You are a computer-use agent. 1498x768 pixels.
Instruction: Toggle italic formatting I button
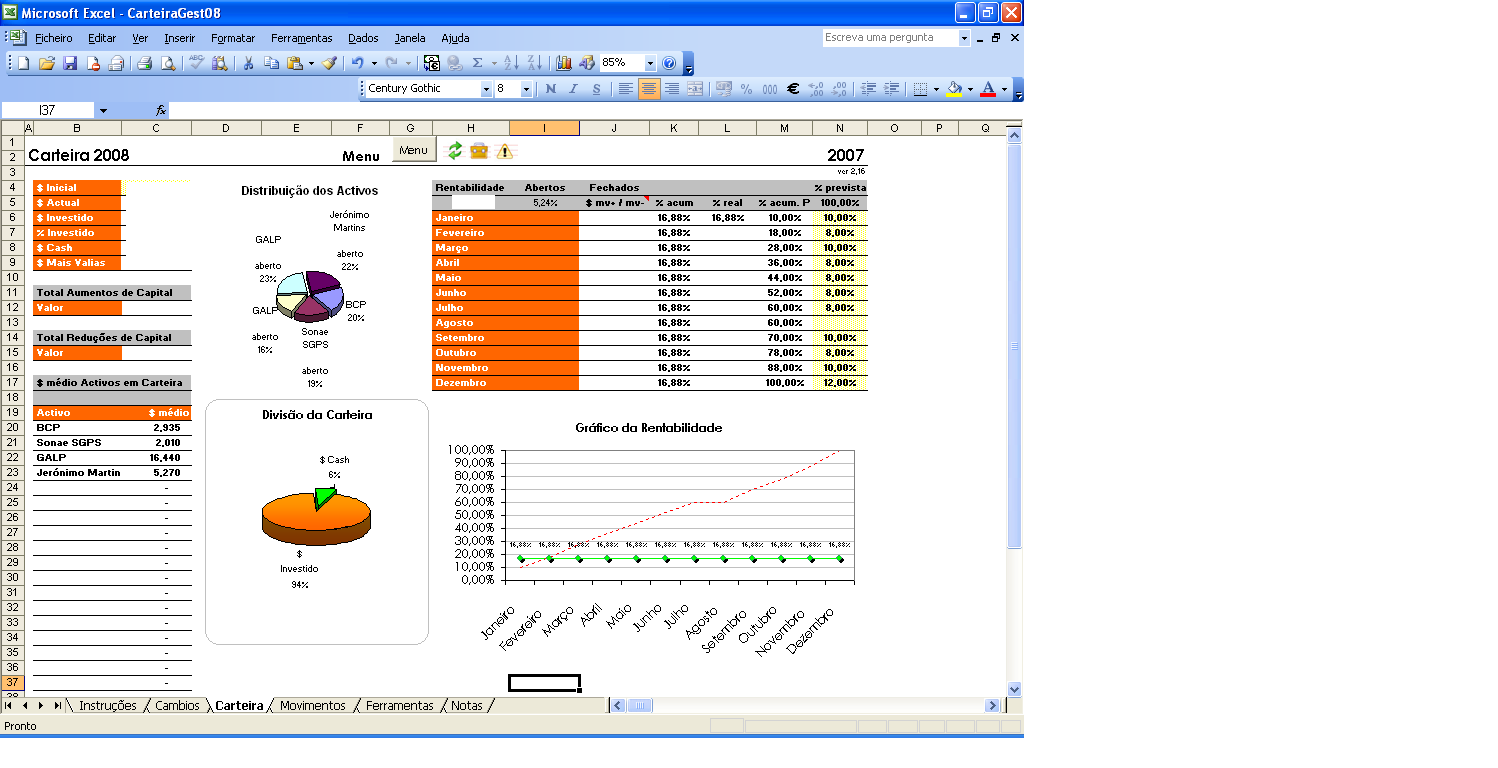[x=573, y=89]
